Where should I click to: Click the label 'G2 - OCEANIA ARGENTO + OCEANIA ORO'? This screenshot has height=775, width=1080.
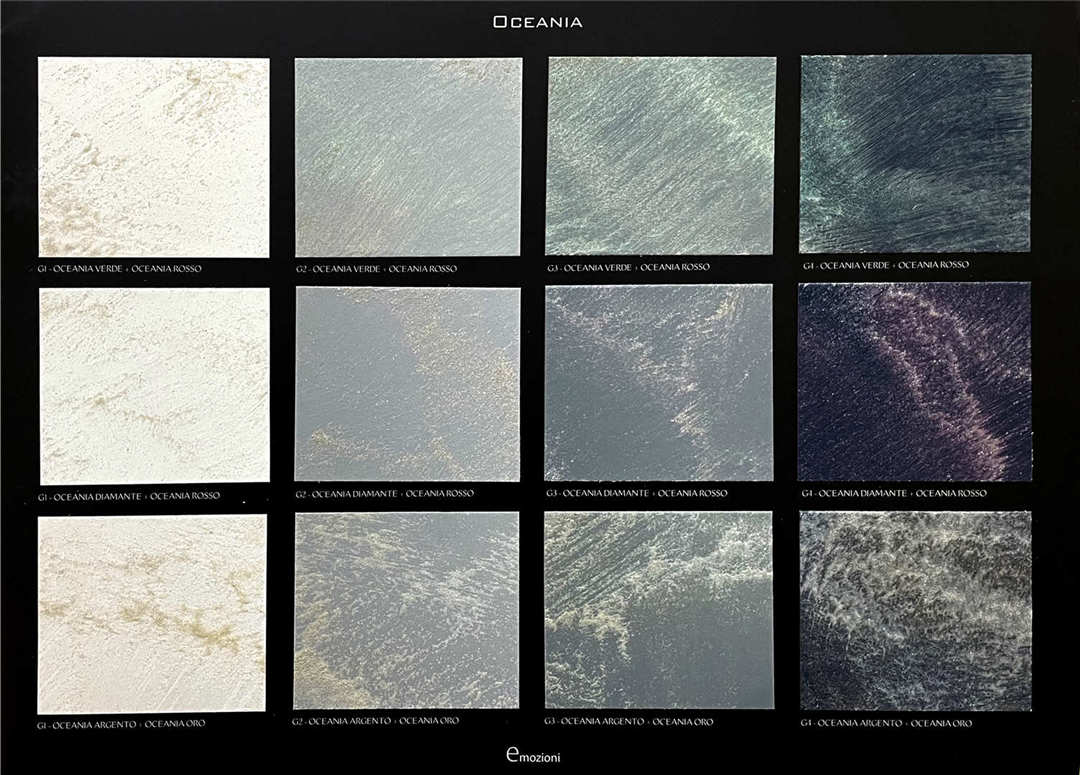(375, 721)
